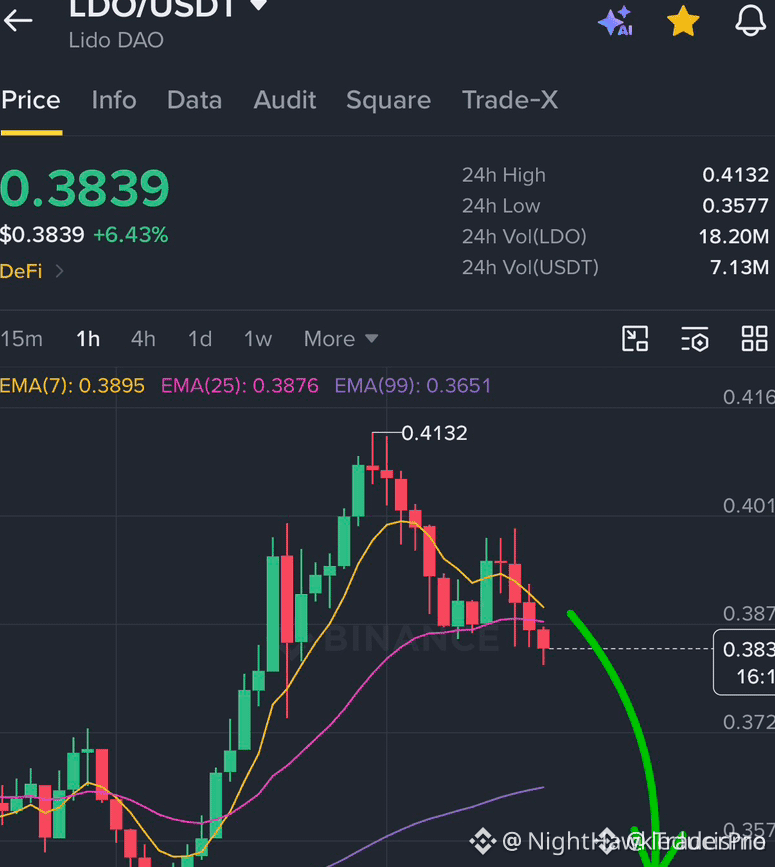Open the chart picture-in-picture icon
Viewport: 775px width, 867px height.
click(635, 338)
